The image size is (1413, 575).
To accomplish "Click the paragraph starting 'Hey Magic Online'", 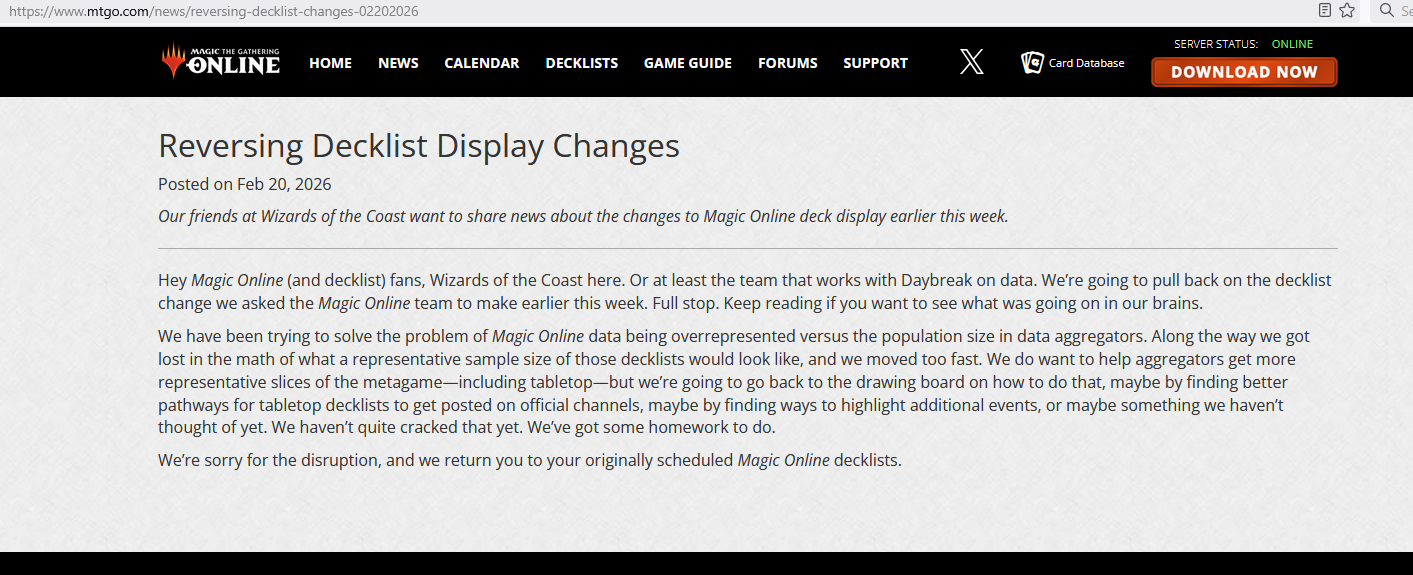I will [x=745, y=292].
